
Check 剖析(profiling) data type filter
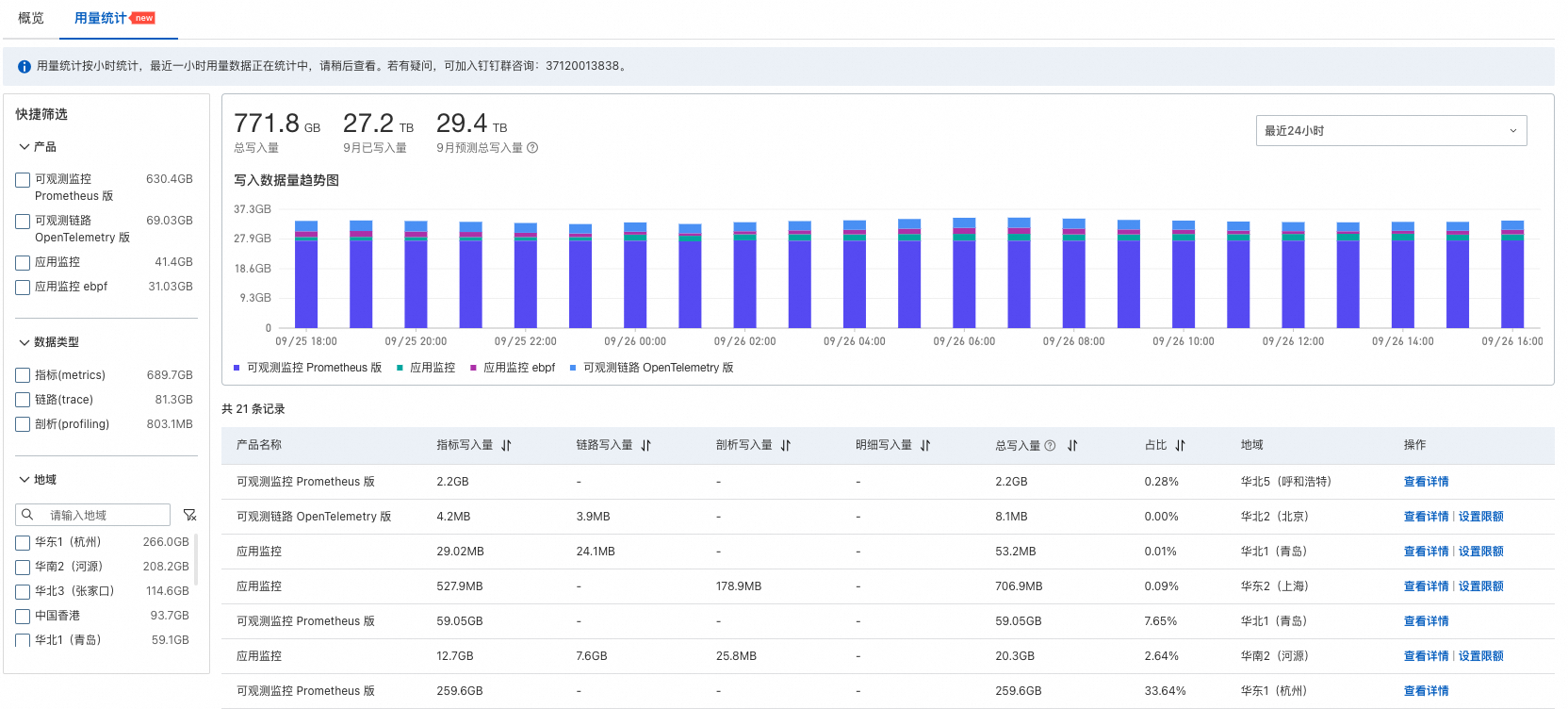coord(23,424)
